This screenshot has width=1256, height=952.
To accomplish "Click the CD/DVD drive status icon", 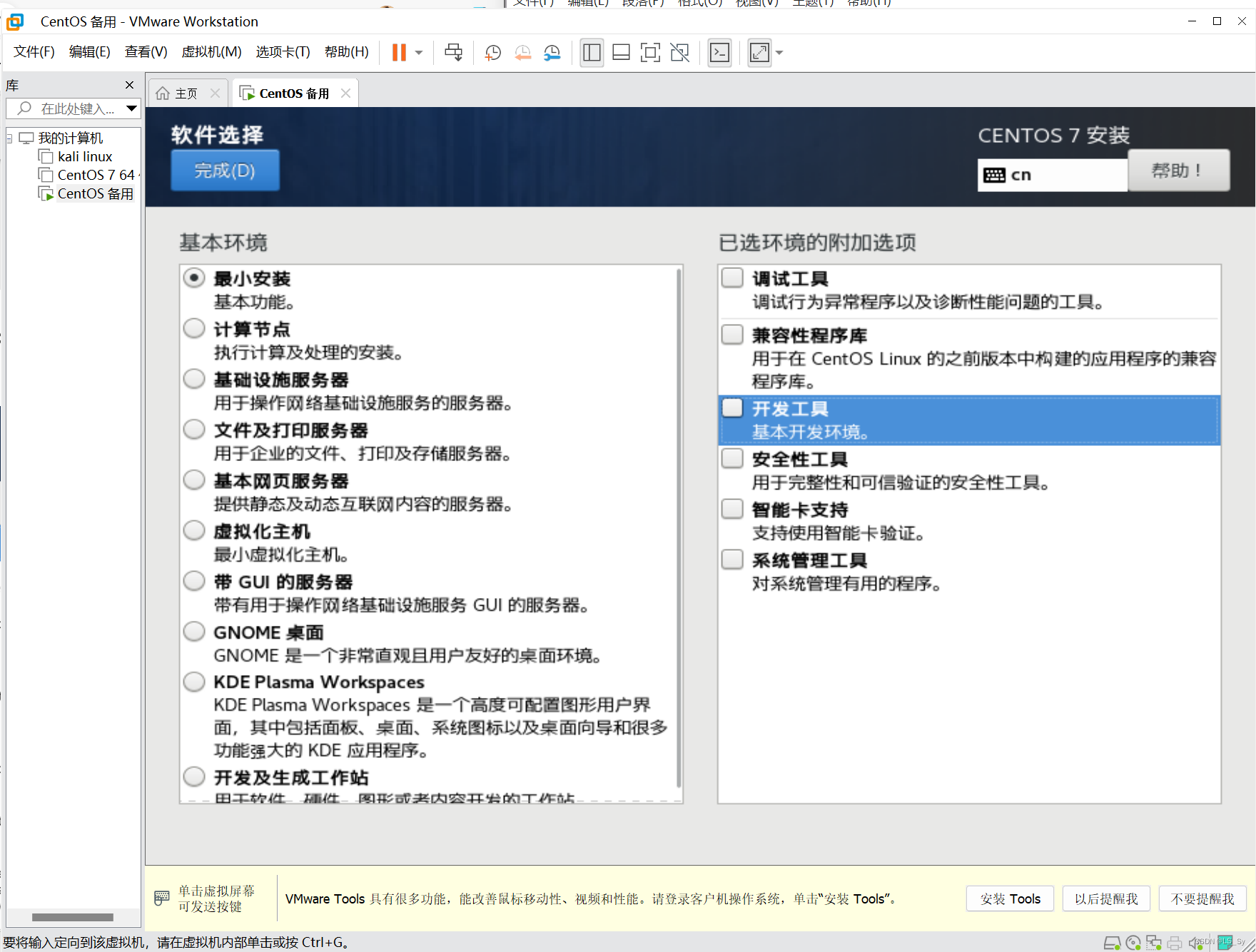I will click(x=1133, y=943).
